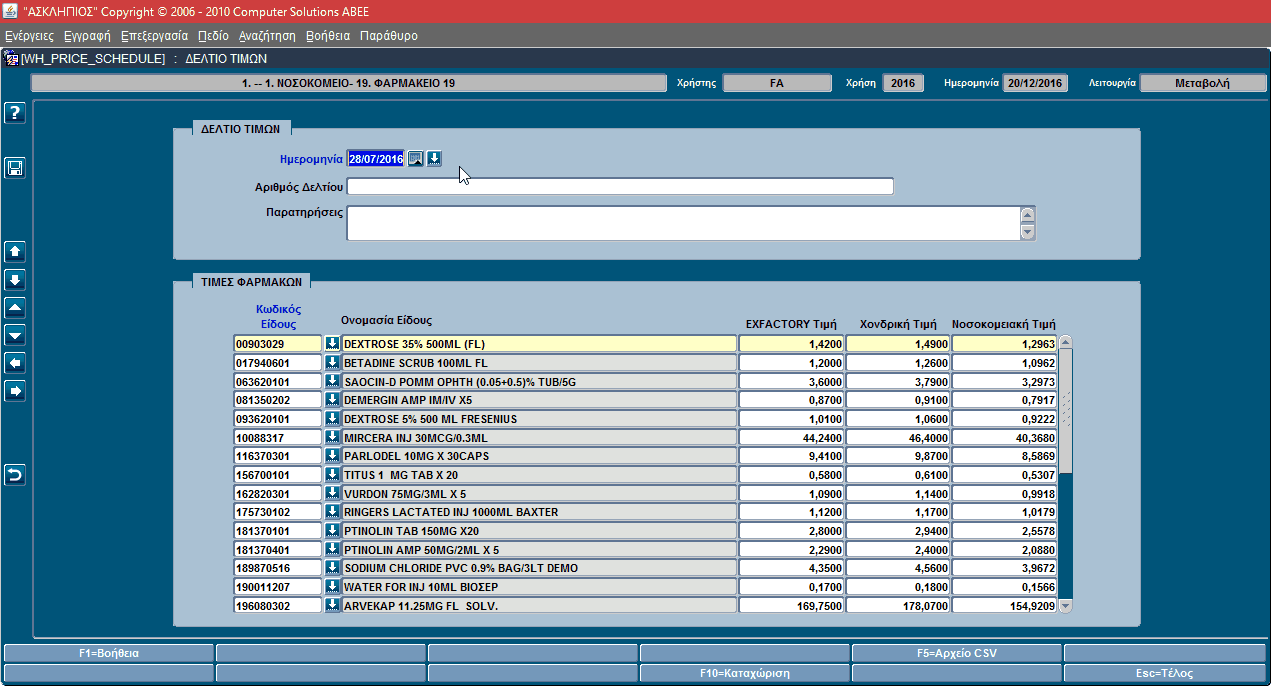Click the help question mark icon
1271x687 pixels.
click(x=15, y=113)
